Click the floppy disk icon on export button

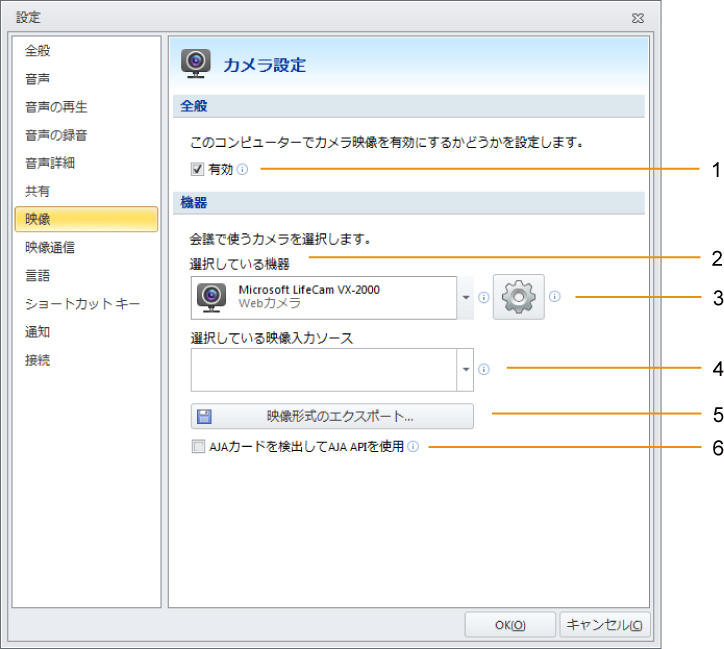(x=204, y=416)
